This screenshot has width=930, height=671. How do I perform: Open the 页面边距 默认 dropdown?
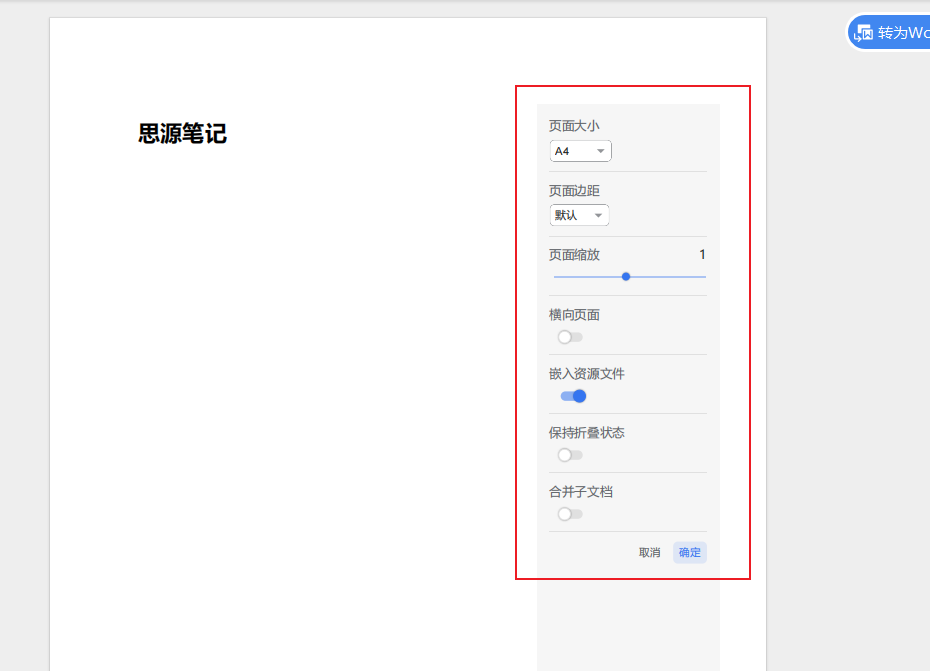(x=579, y=215)
